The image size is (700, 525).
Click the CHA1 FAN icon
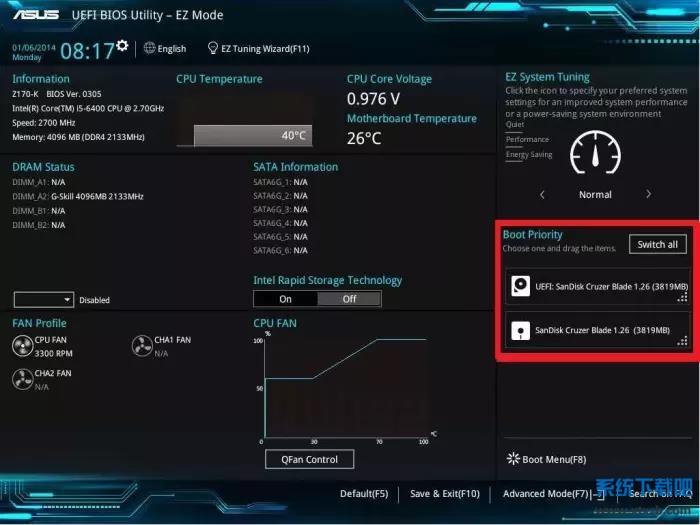142,346
